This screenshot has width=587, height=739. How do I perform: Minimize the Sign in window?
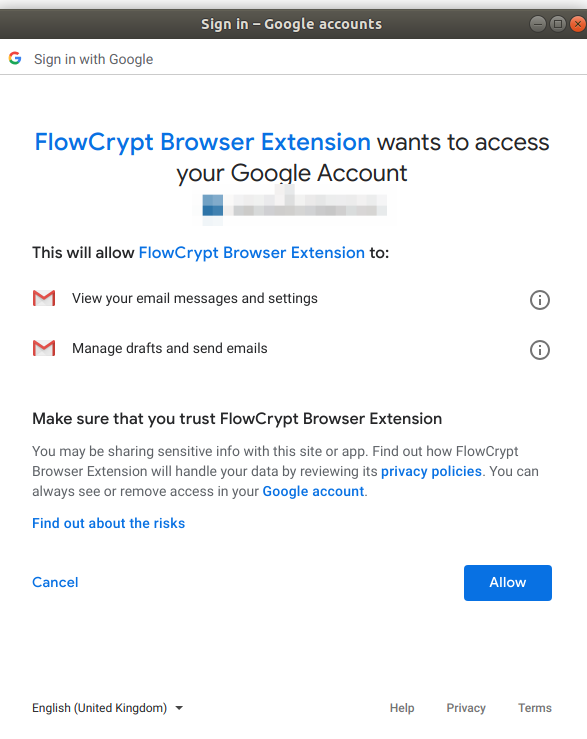coord(537,24)
